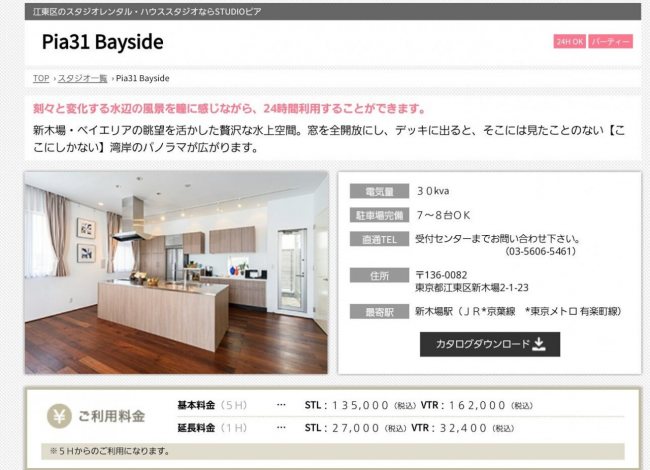Click the 延長料金 (1H) row label
The width and height of the screenshot is (650, 470).
point(212,428)
